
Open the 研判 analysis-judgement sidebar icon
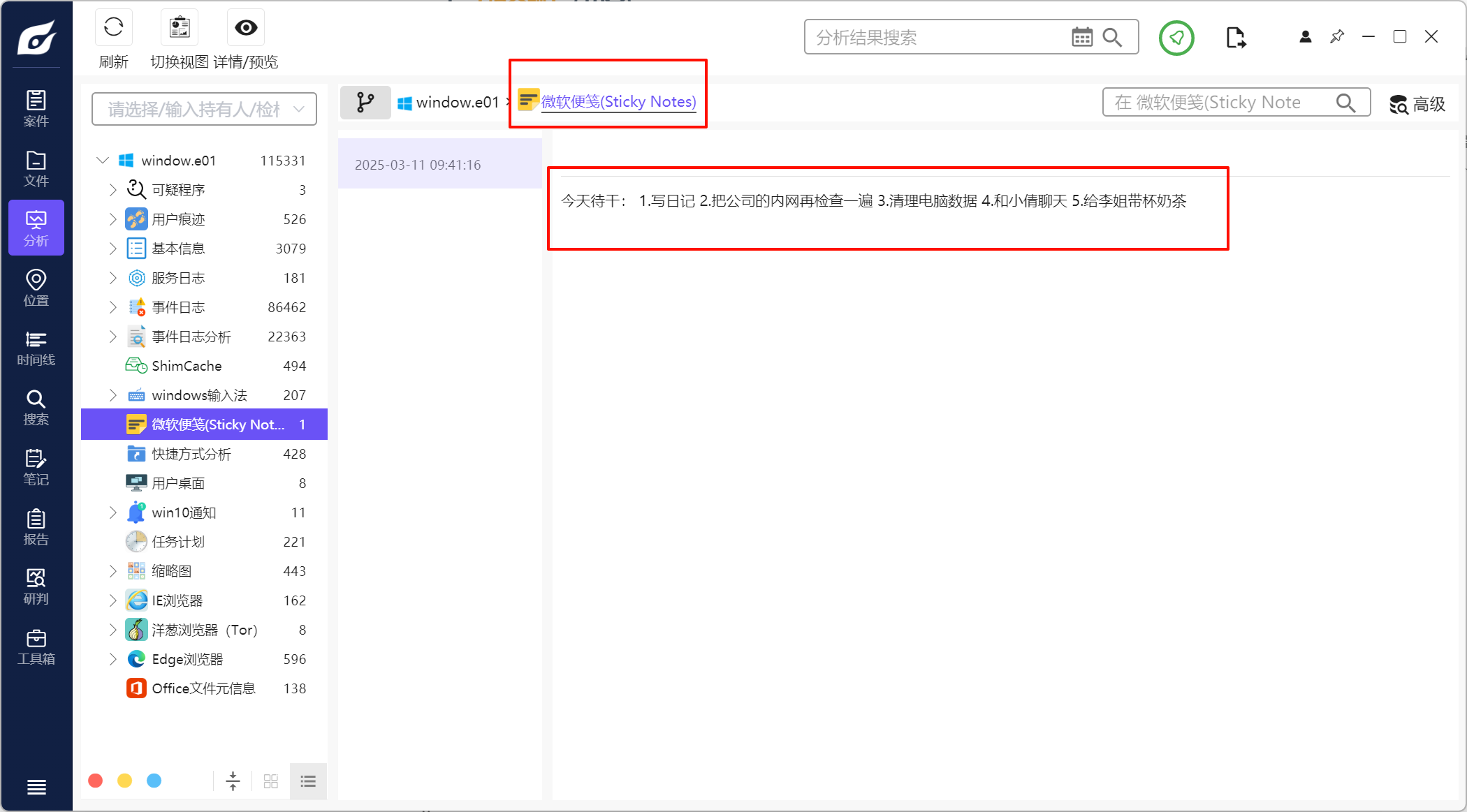point(36,587)
